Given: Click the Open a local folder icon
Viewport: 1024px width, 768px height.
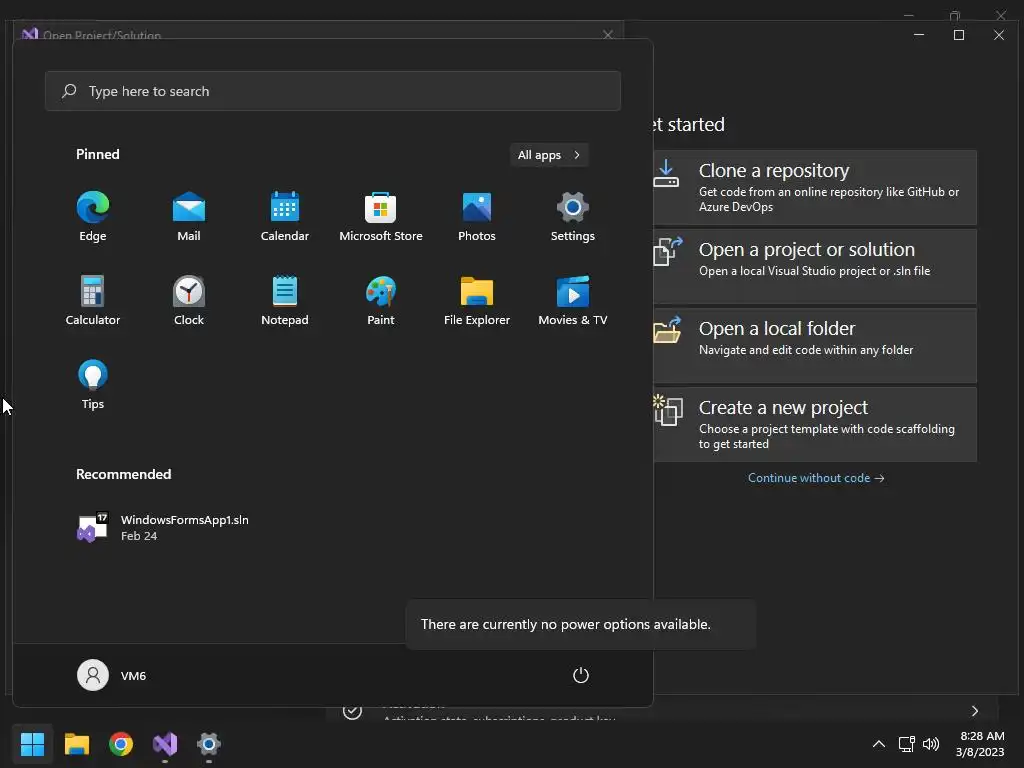Looking at the screenshot, I should [x=667, y=330].
